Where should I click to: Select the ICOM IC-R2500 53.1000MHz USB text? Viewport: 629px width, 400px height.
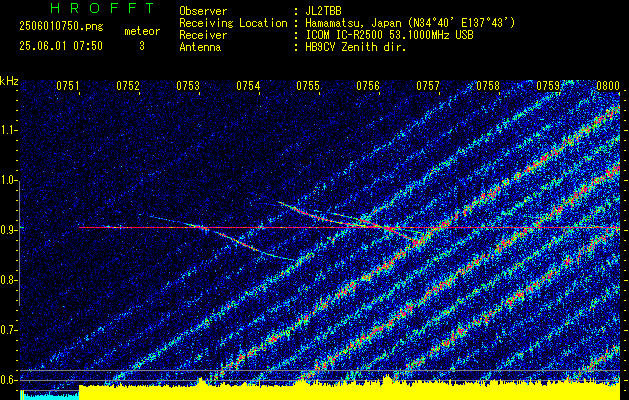(389, 35)
